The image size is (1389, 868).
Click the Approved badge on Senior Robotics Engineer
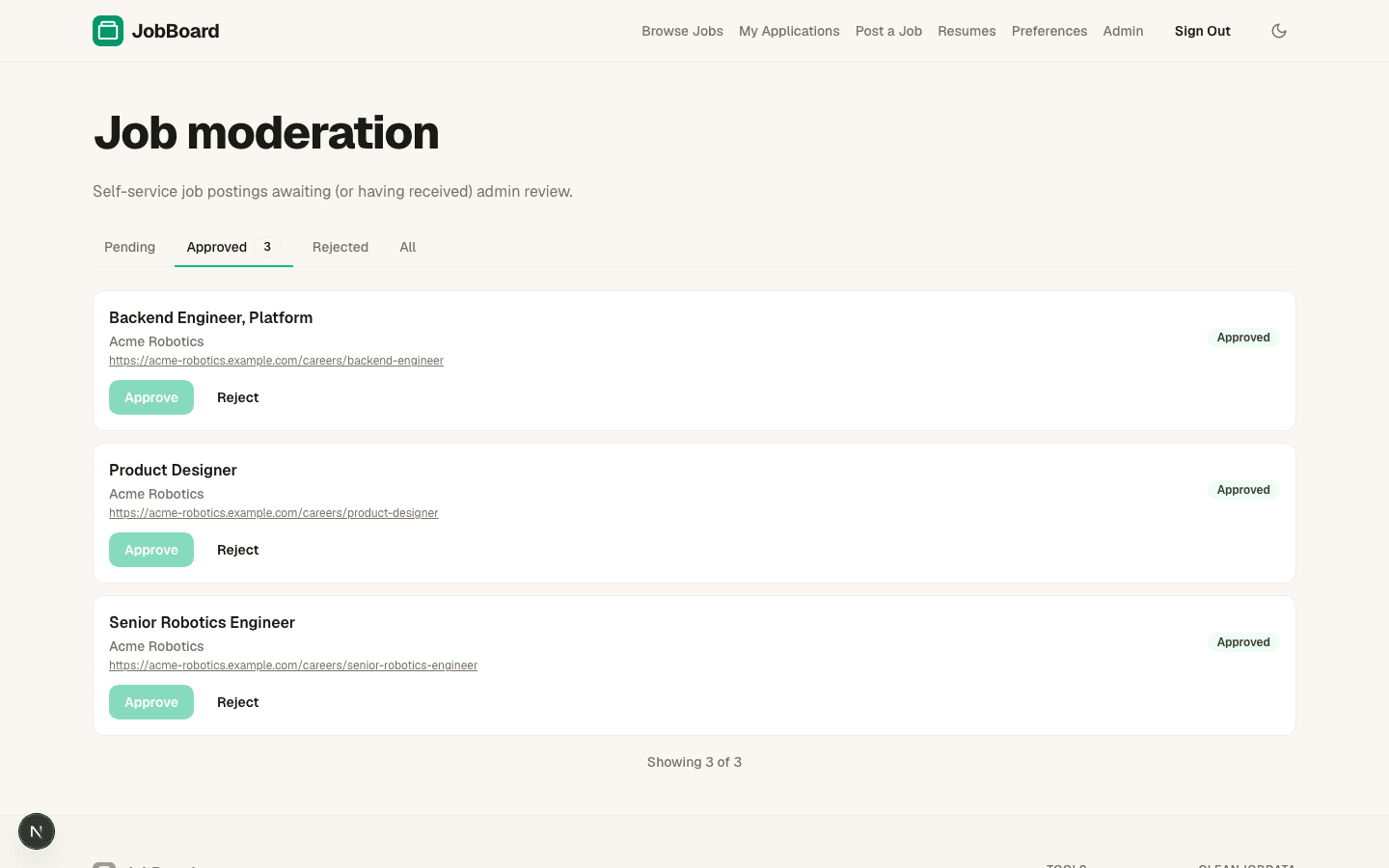click(x=1243, y=642)
